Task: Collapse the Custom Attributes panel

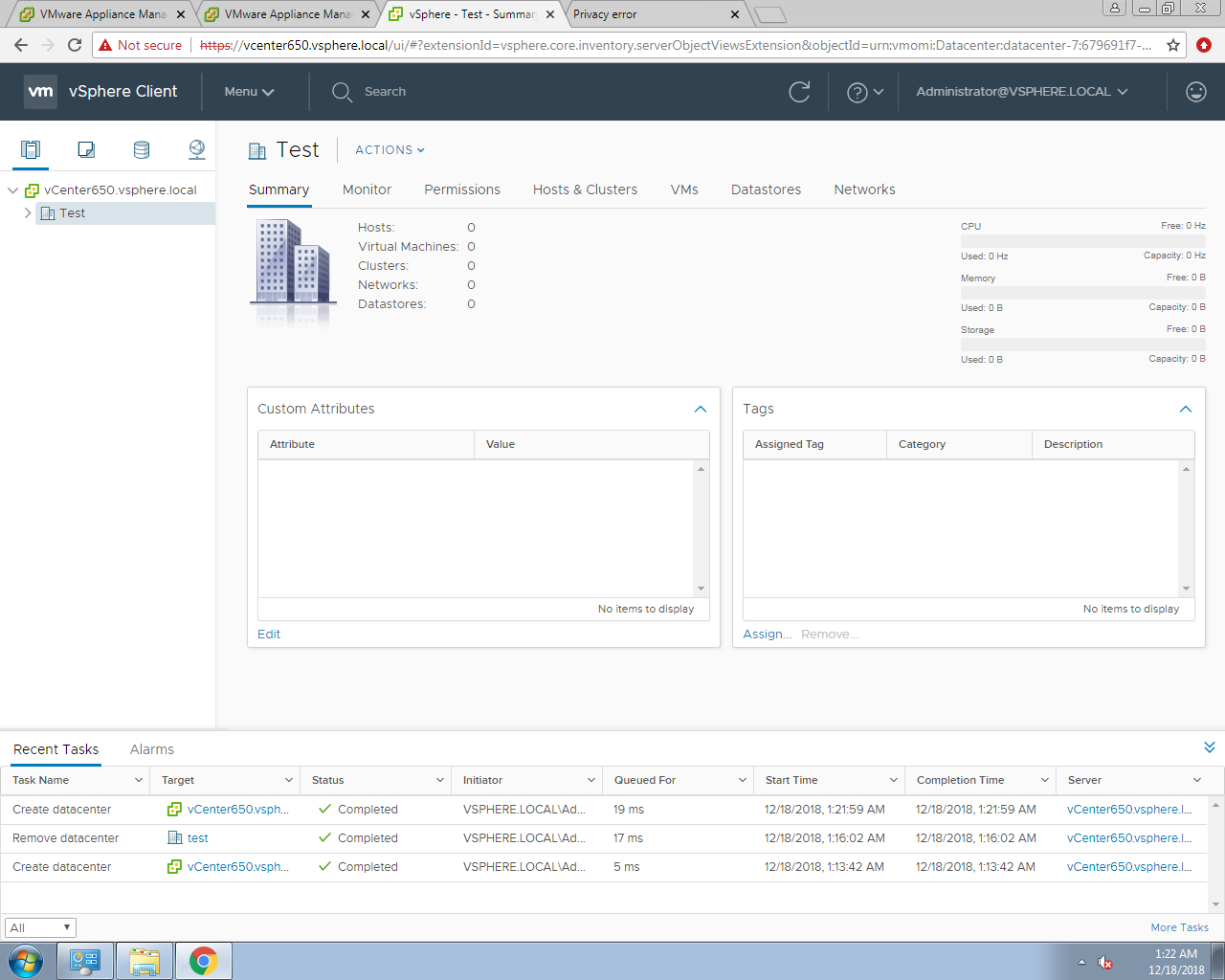Action: point(701,410)
